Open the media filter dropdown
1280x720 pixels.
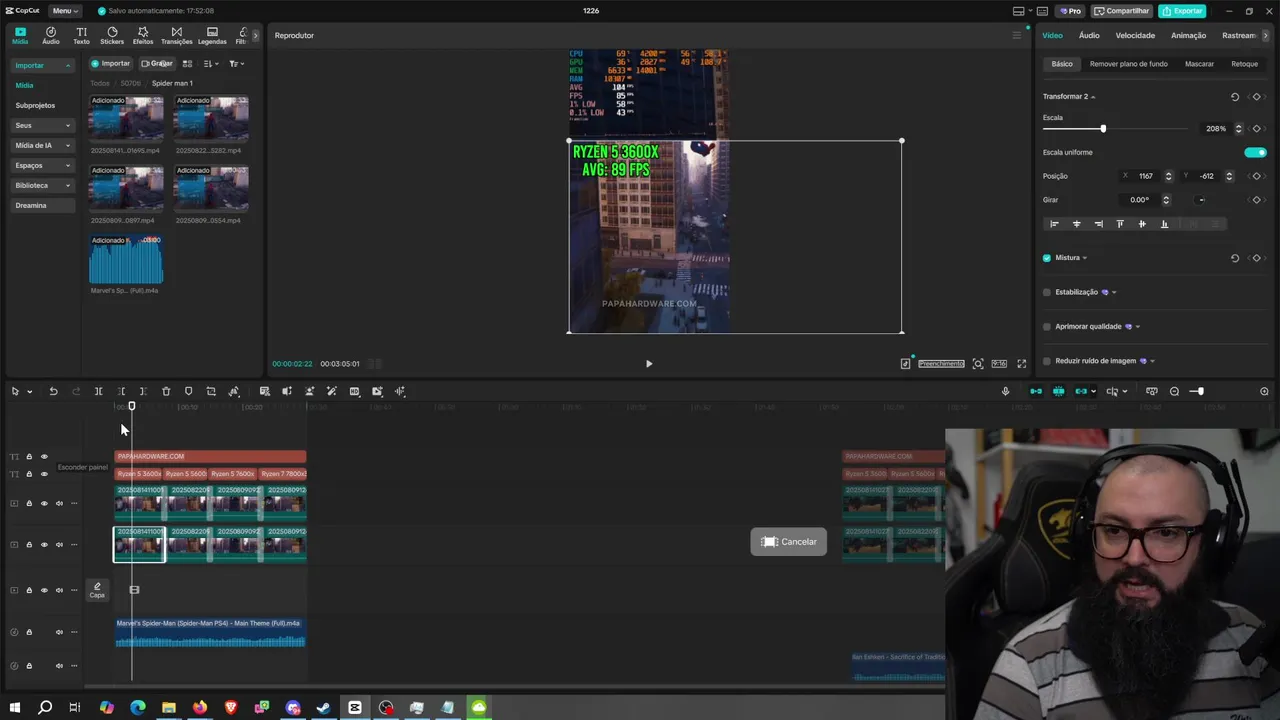pyautogui.click(x=236, y=63)
